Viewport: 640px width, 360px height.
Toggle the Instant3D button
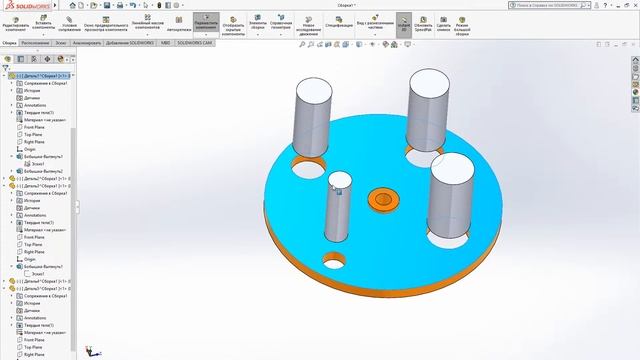pos(404,25)
